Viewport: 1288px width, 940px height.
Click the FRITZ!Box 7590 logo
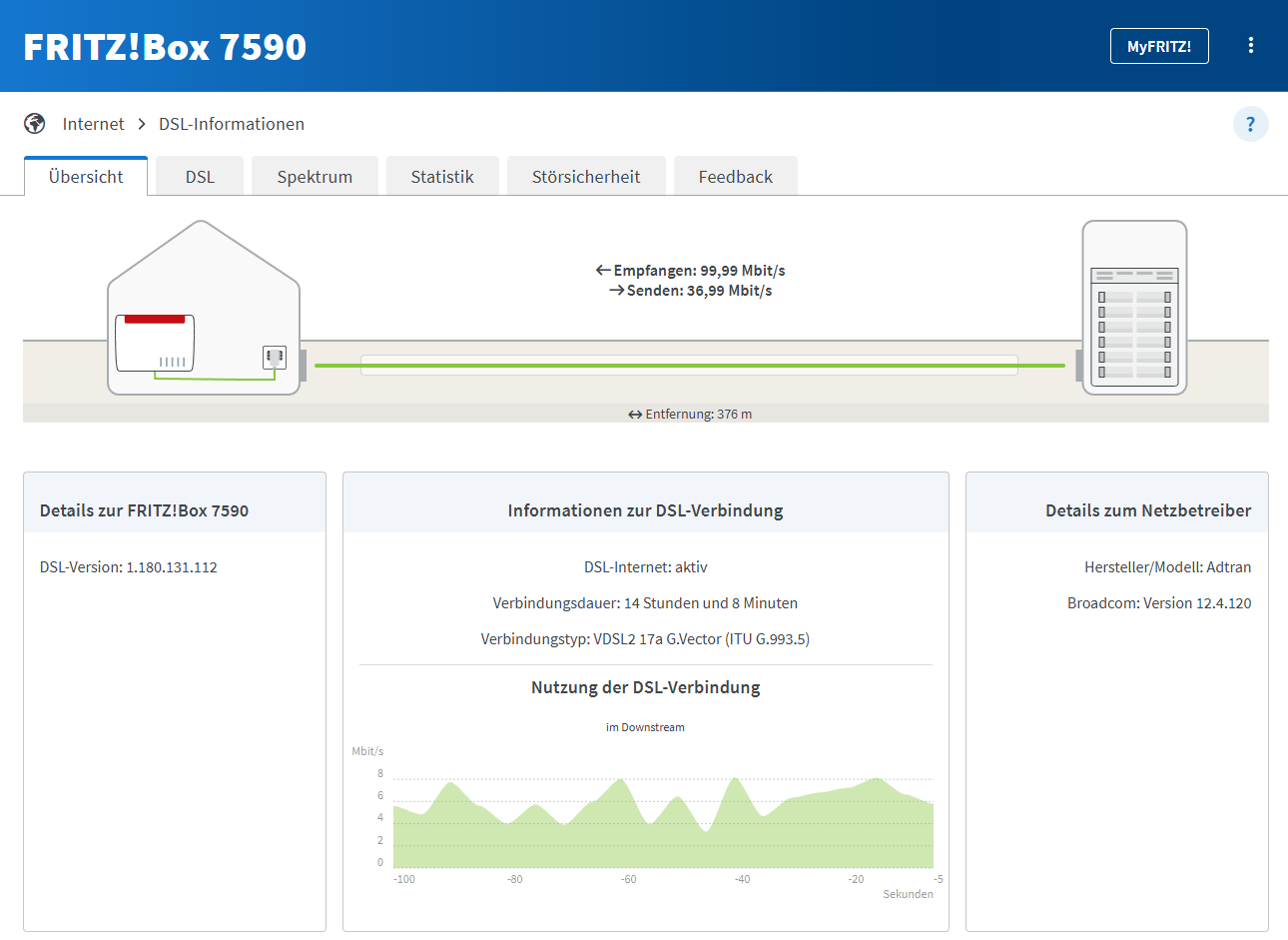click(165, 47)
